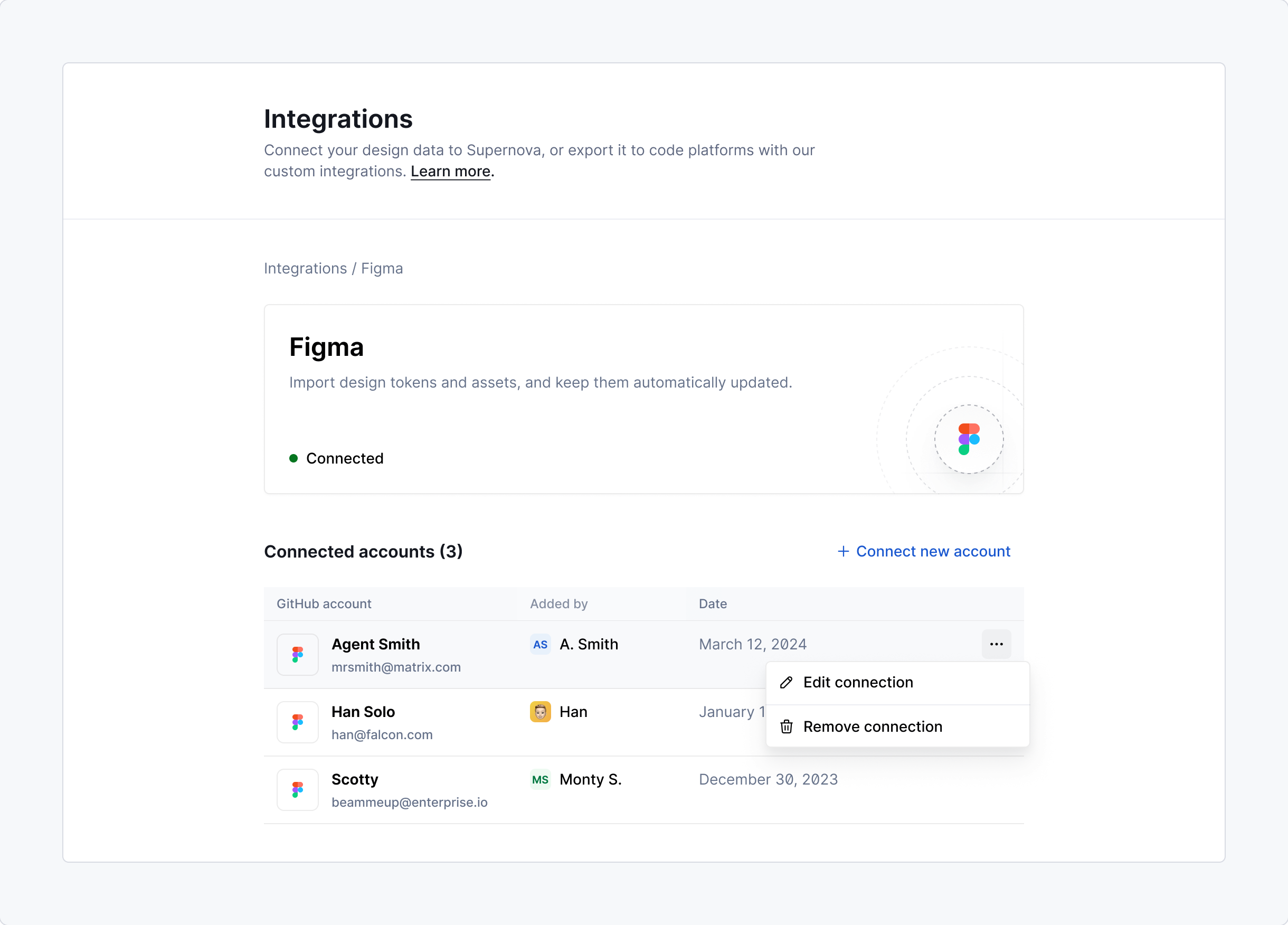The image size is (1288, 925).
Task: Click the Figma icon in Han Solo row
Action: click(298, 722)
